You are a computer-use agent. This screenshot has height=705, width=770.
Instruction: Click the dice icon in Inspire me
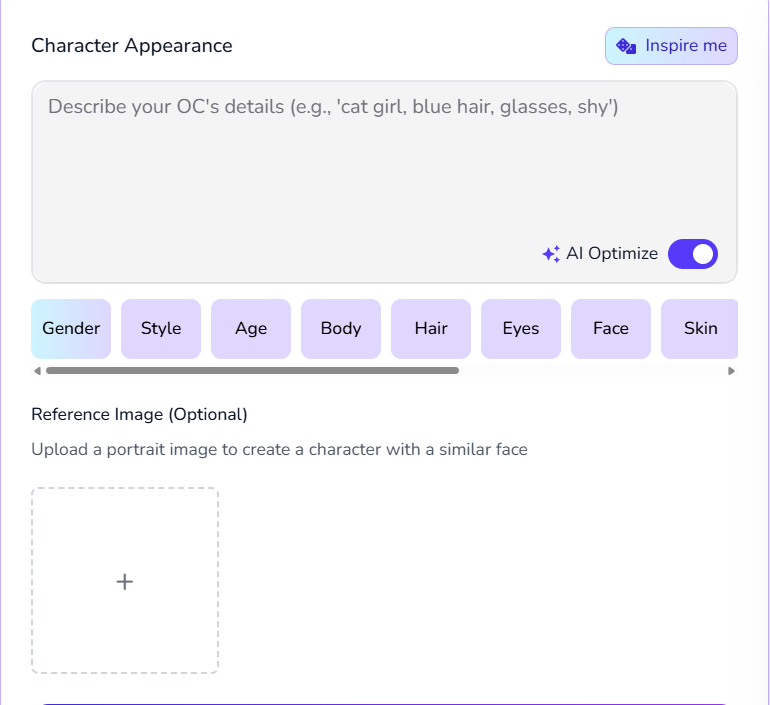click(x=626, y=46)
